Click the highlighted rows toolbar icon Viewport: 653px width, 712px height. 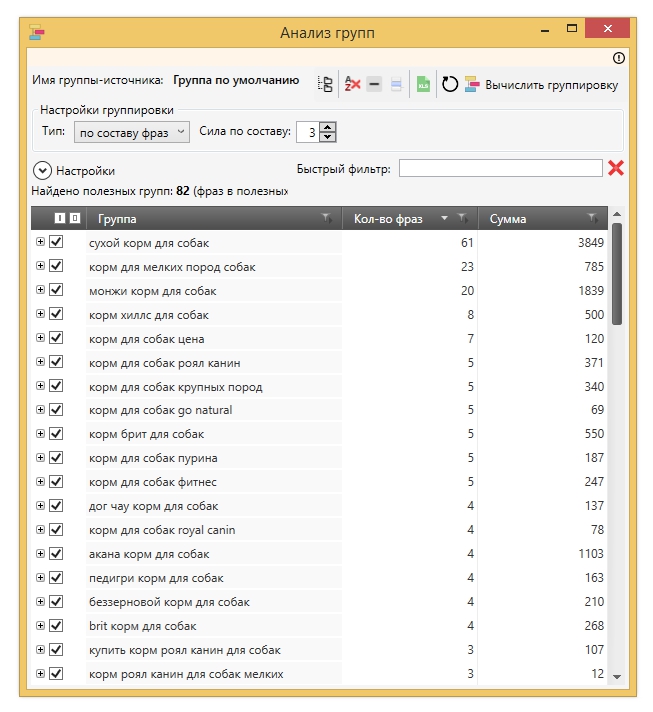pos(396,84)
